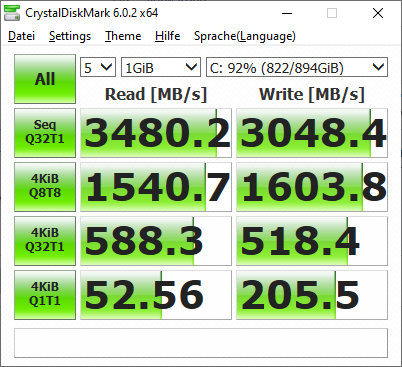Open the Sprache(Language) menu
Screen dimensions: 402x367
(x=245, y=36)
